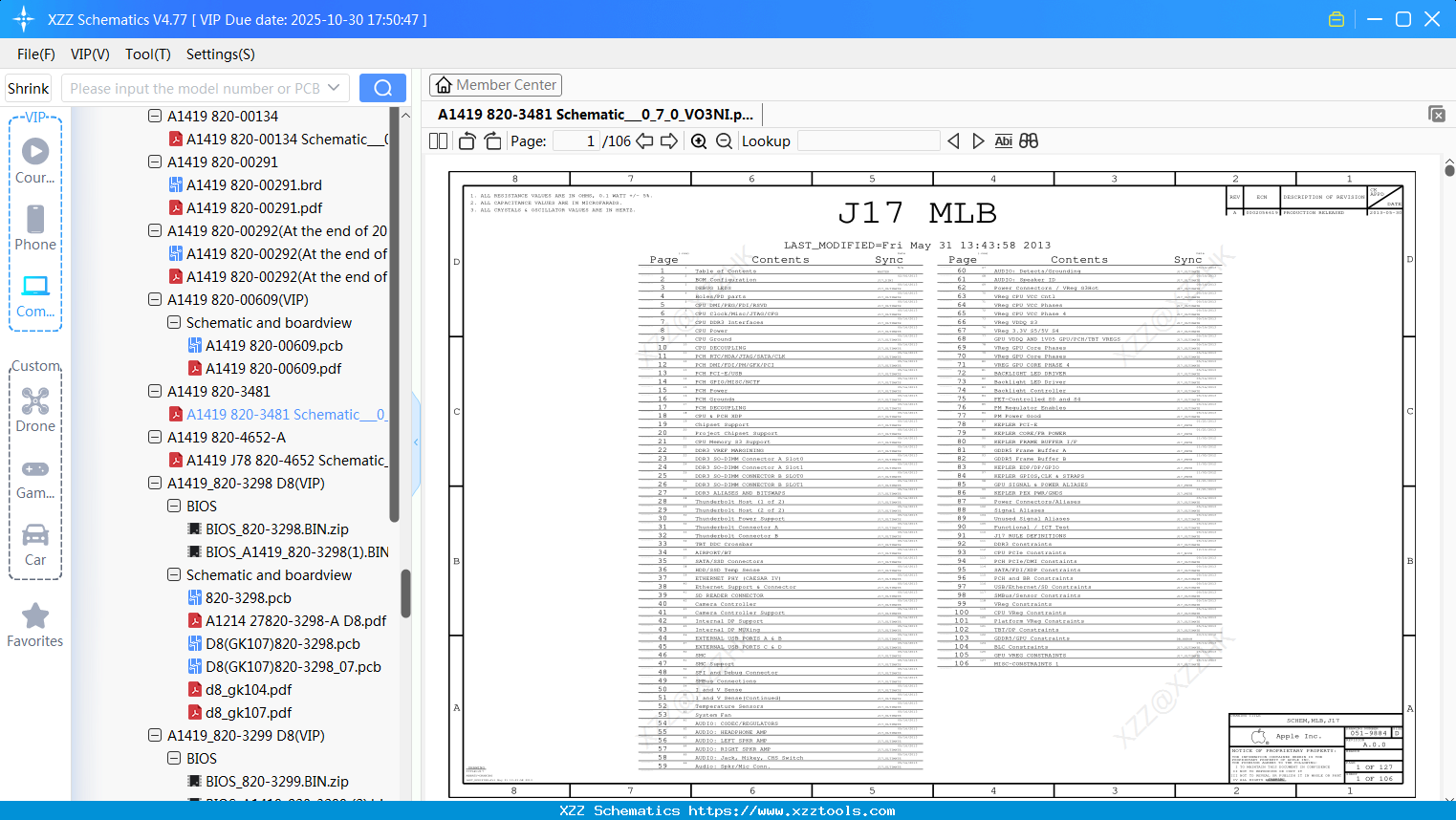Open A1419 820-00291.brd boardview file
The image size is (1456, 820).
tap(253, 184)
